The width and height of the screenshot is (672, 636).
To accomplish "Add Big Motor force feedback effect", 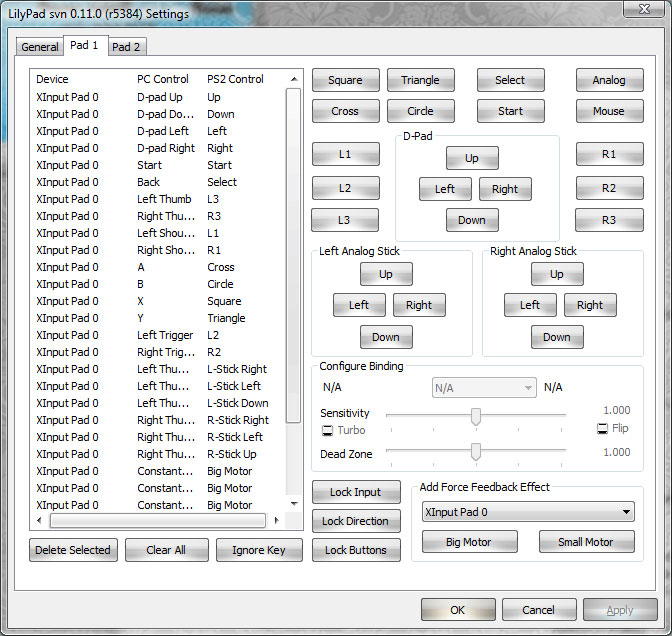I will tap(469, 542).
